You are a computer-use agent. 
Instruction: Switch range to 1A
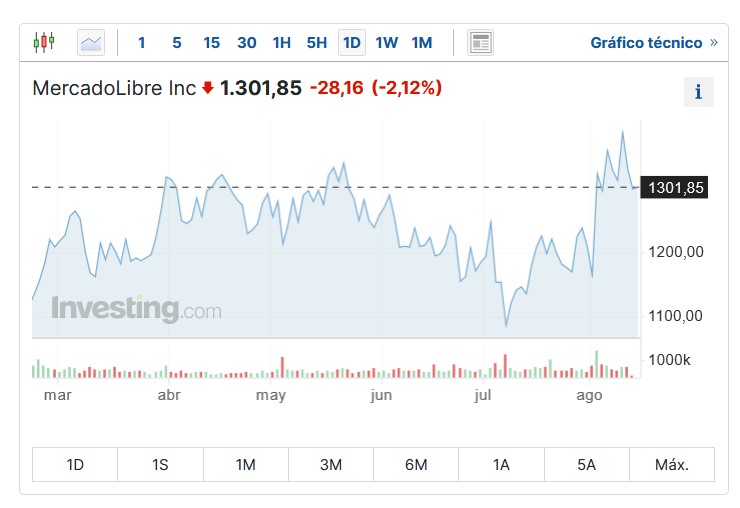point(501,465)
